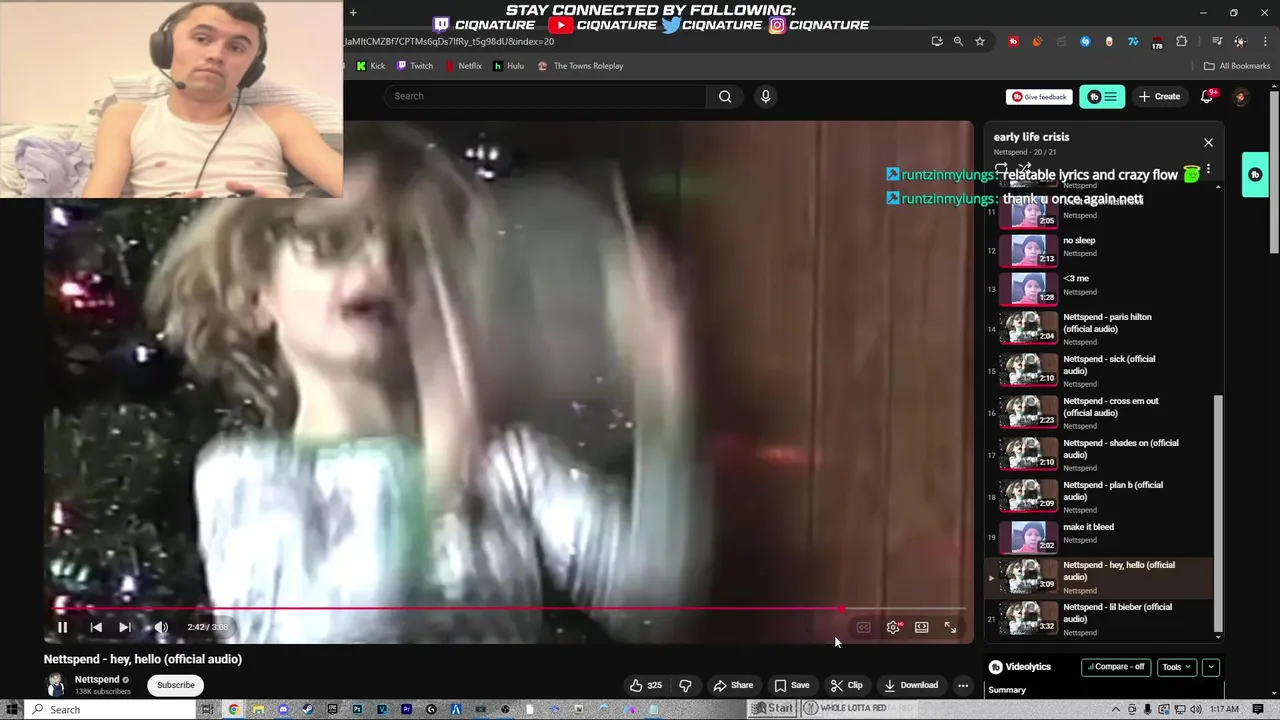Play 'Nettspend - paris hilton' playlist item
The height and width of the screenshot is (720, 1280).
pos(1100,329)
